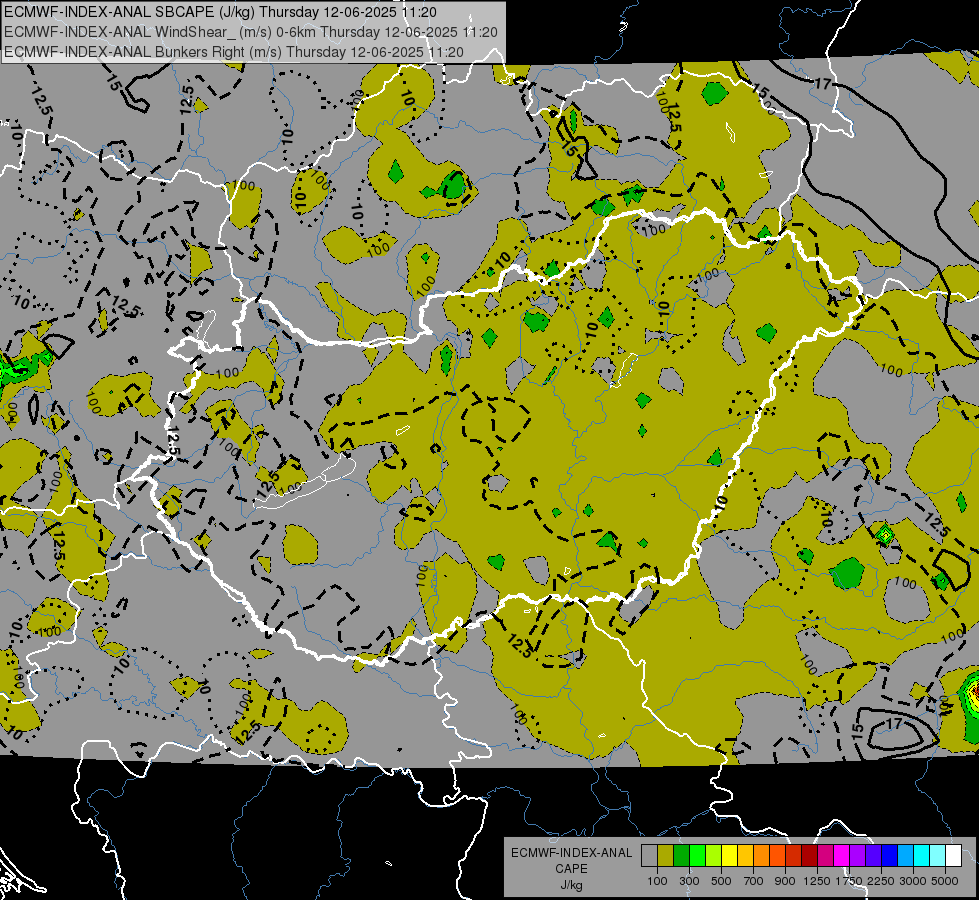Click the 1250 tick label under the colorbar
Viewport: 979px width, 900px height.
point(817,881)
